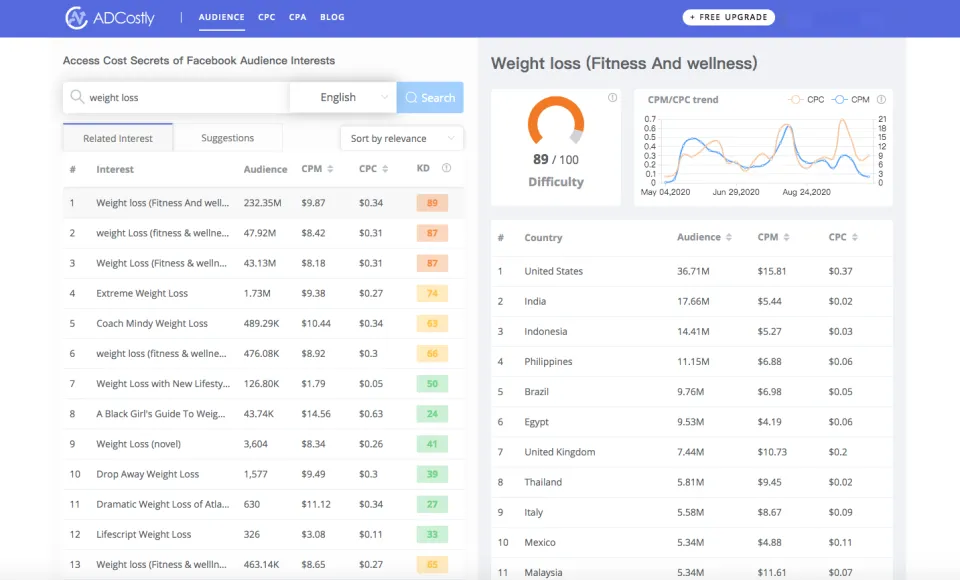Click the Difficulty card info icon
Screen dimensions: 960x580
tap(612, 98)
